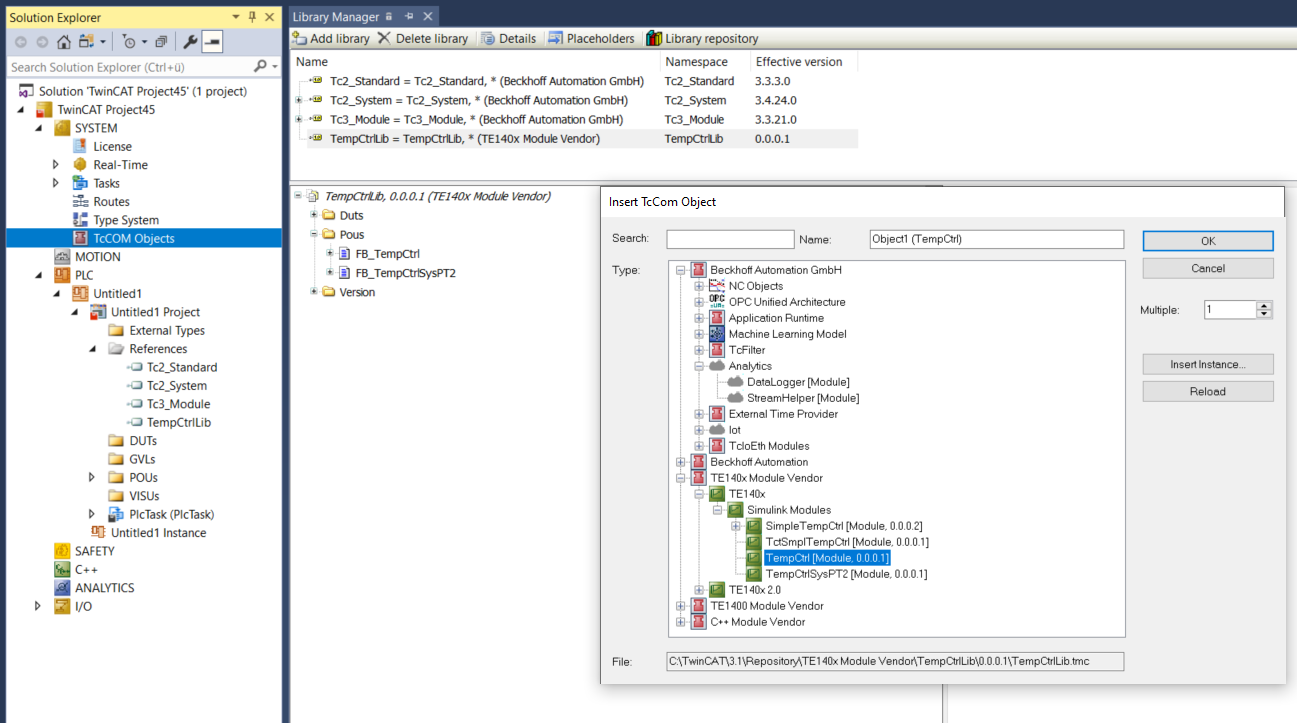The height and width of the screenshot is (723, 1297).
Task: Open the Solution Explorer window options dropdown
Action: click(x=235, y=17)
